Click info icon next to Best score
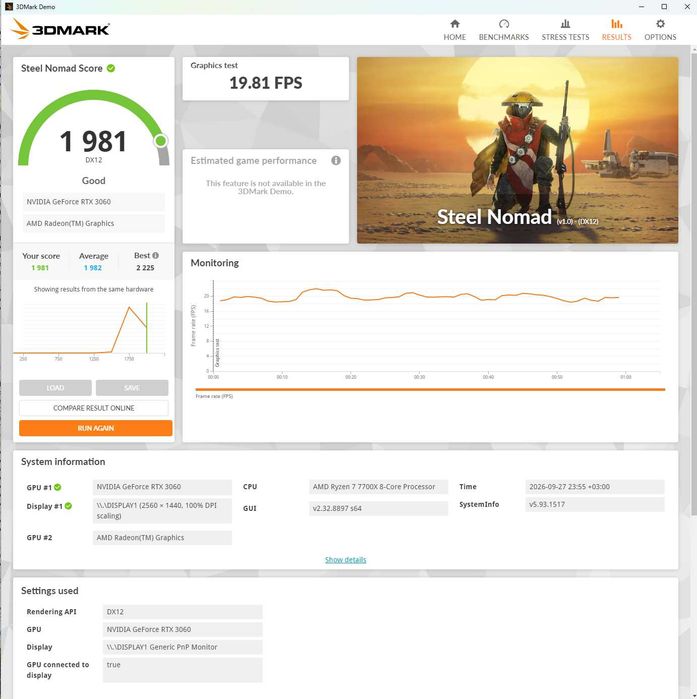 (156, 255)
